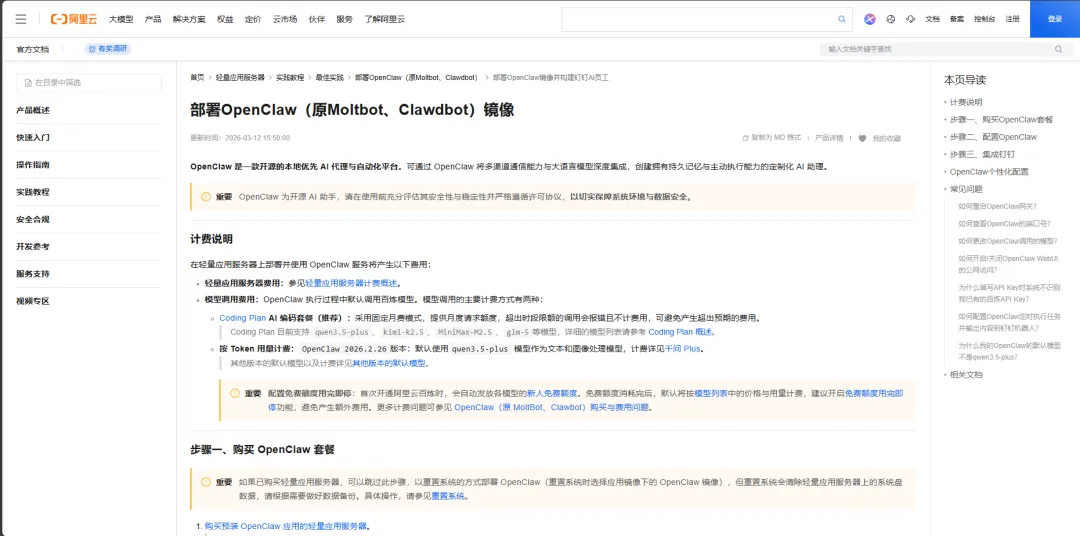Click 复制为 MD 格式
The image size is (1080, 536).
(x=776, y=138)
